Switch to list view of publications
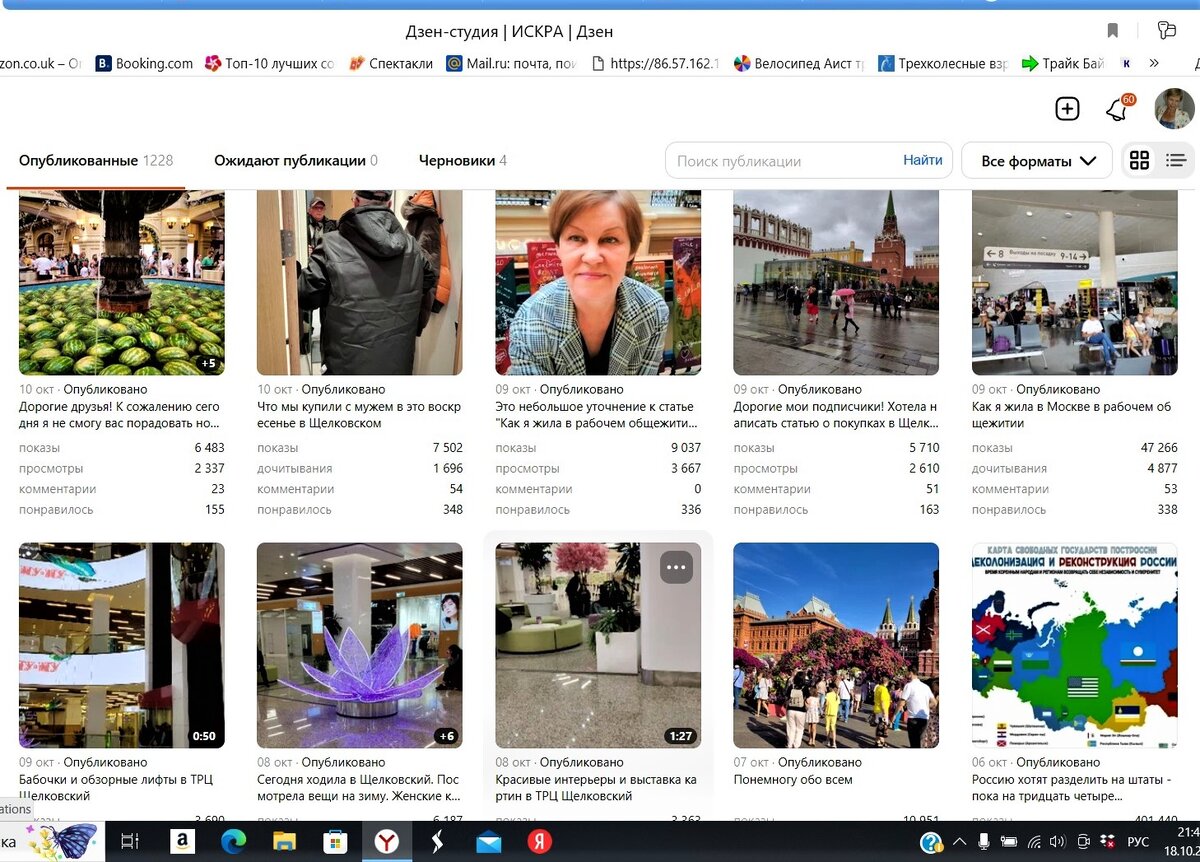The width and height of the screenshot is (1200, 862). click(x=1176, y=160)
